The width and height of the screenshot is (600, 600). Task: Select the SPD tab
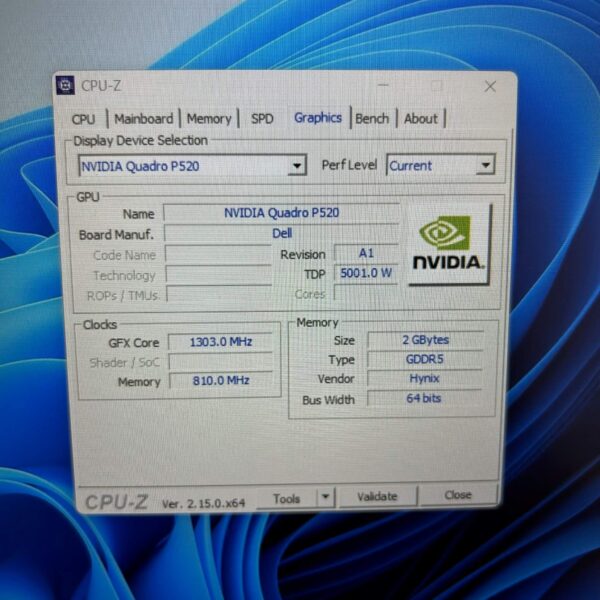[262, 119]
